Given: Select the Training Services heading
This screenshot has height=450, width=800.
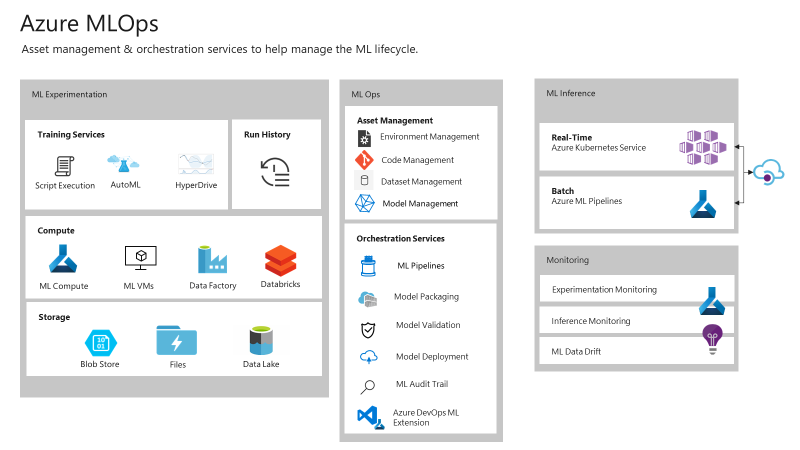Looking at the screenshot, I should tap(71, 135).
